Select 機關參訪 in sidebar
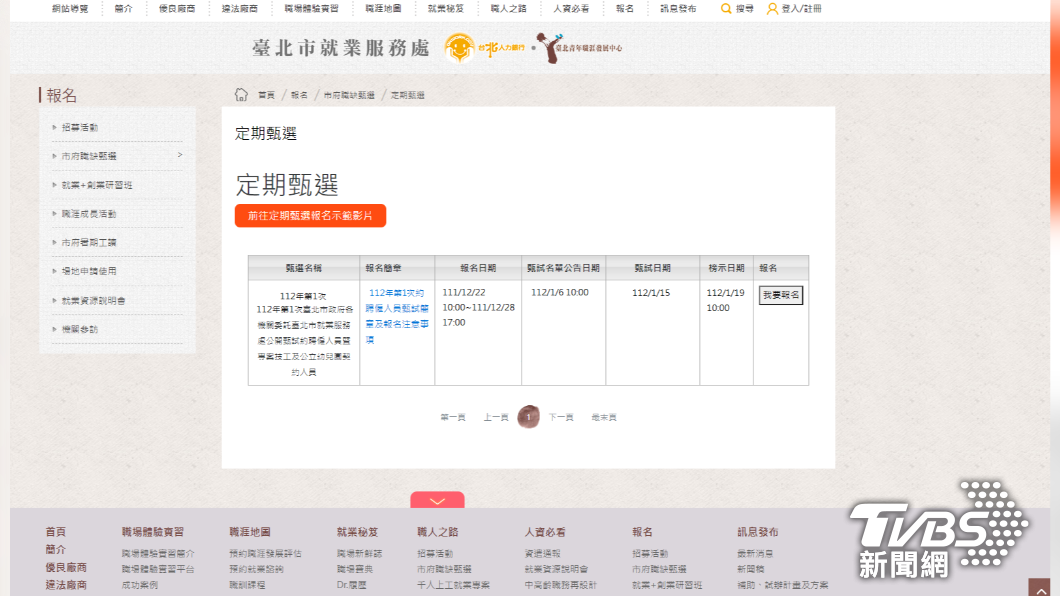Screen dimensions: 1060x596 click(x=80, y=330)
